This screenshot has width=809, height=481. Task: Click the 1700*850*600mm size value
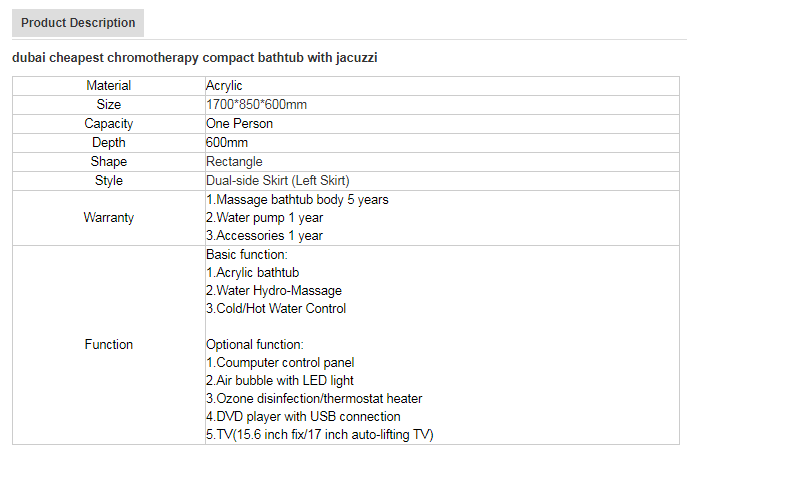tap(256, 105)
